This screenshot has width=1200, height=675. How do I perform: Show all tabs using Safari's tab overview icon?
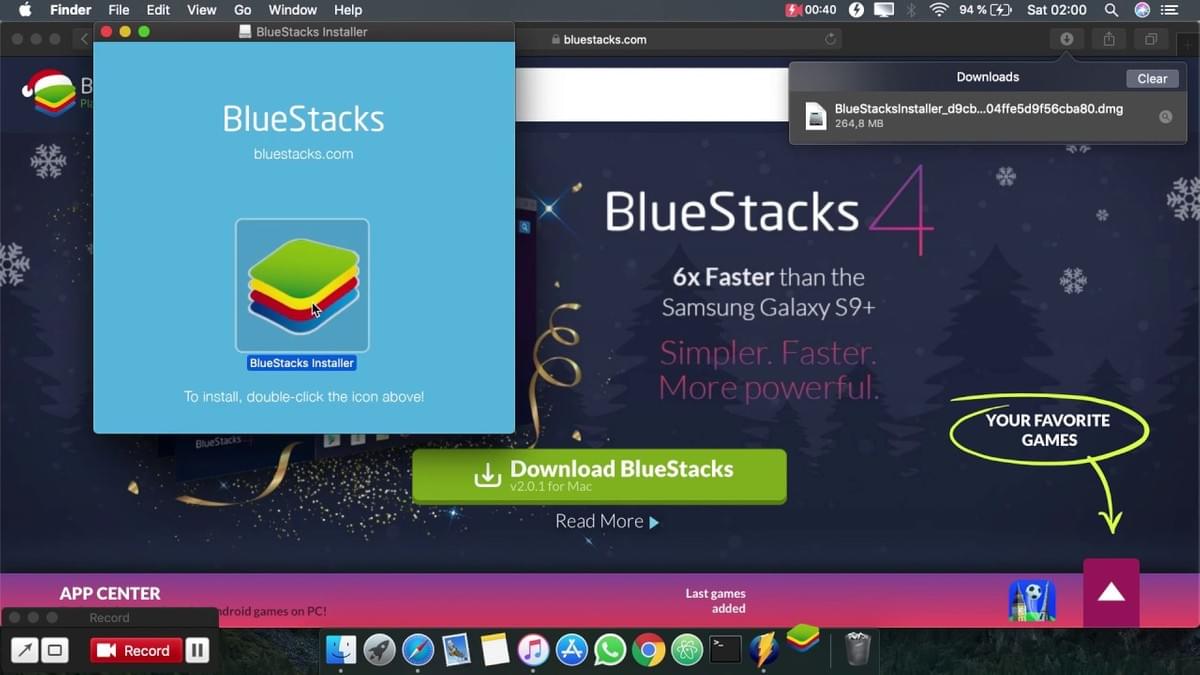click(1150, 39)
